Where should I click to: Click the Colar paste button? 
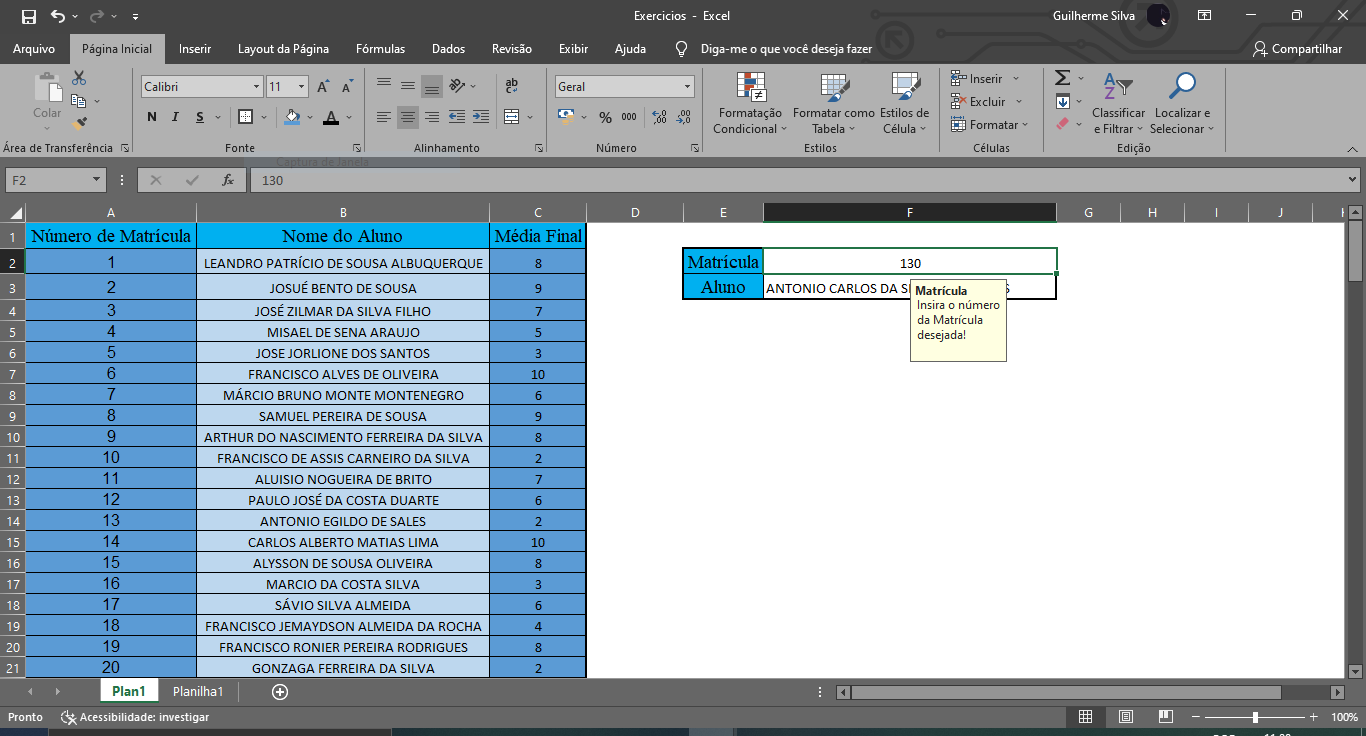[47, 102]
